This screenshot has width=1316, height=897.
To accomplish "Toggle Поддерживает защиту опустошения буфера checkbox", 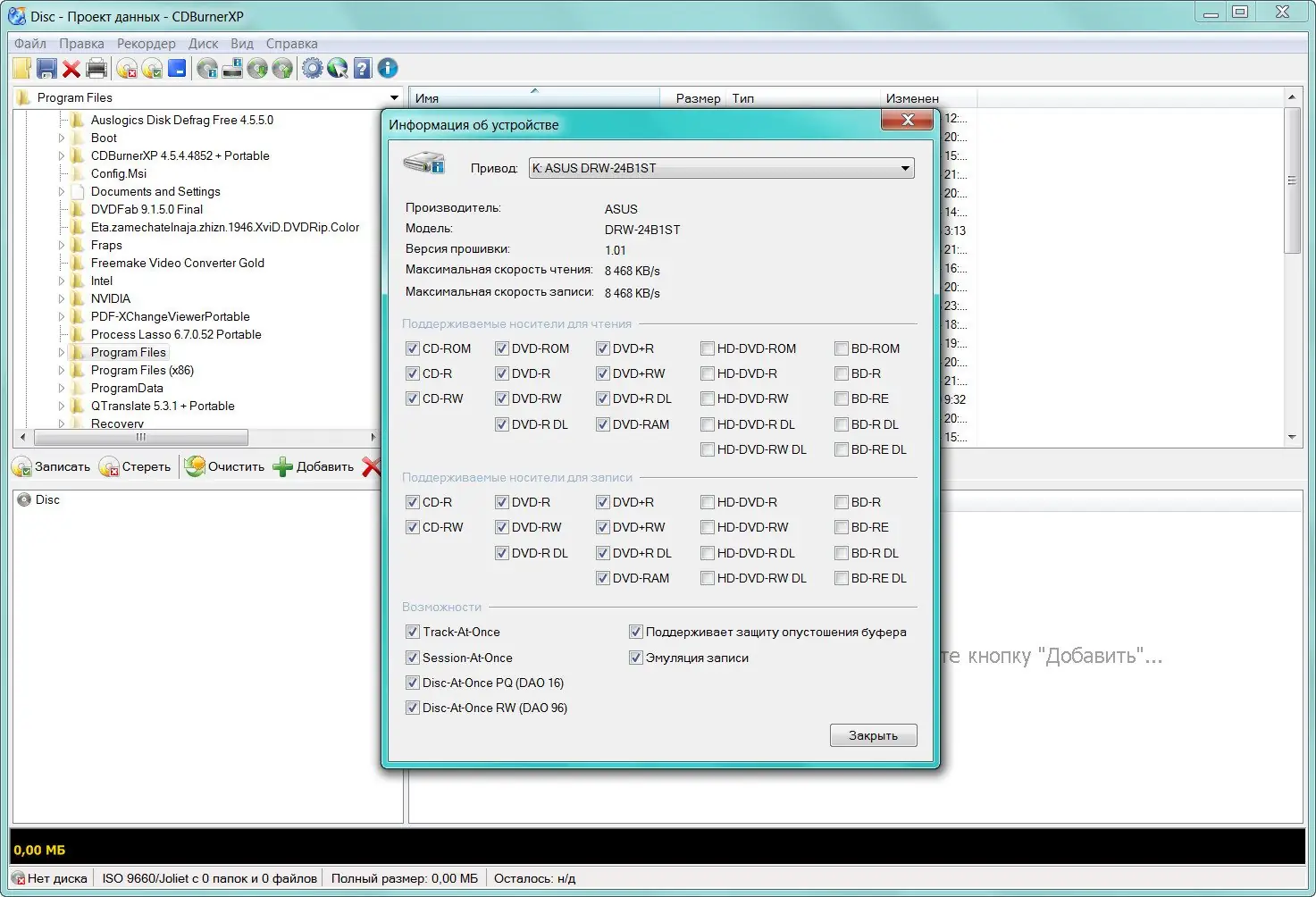I will pos(636,632).
